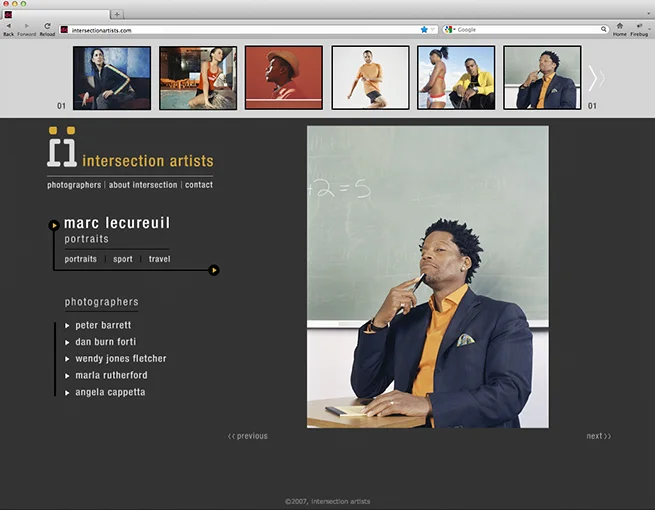This screenshot has width=655, height=510.
Task: Go to the next photo
Action: tap(599, 436)
